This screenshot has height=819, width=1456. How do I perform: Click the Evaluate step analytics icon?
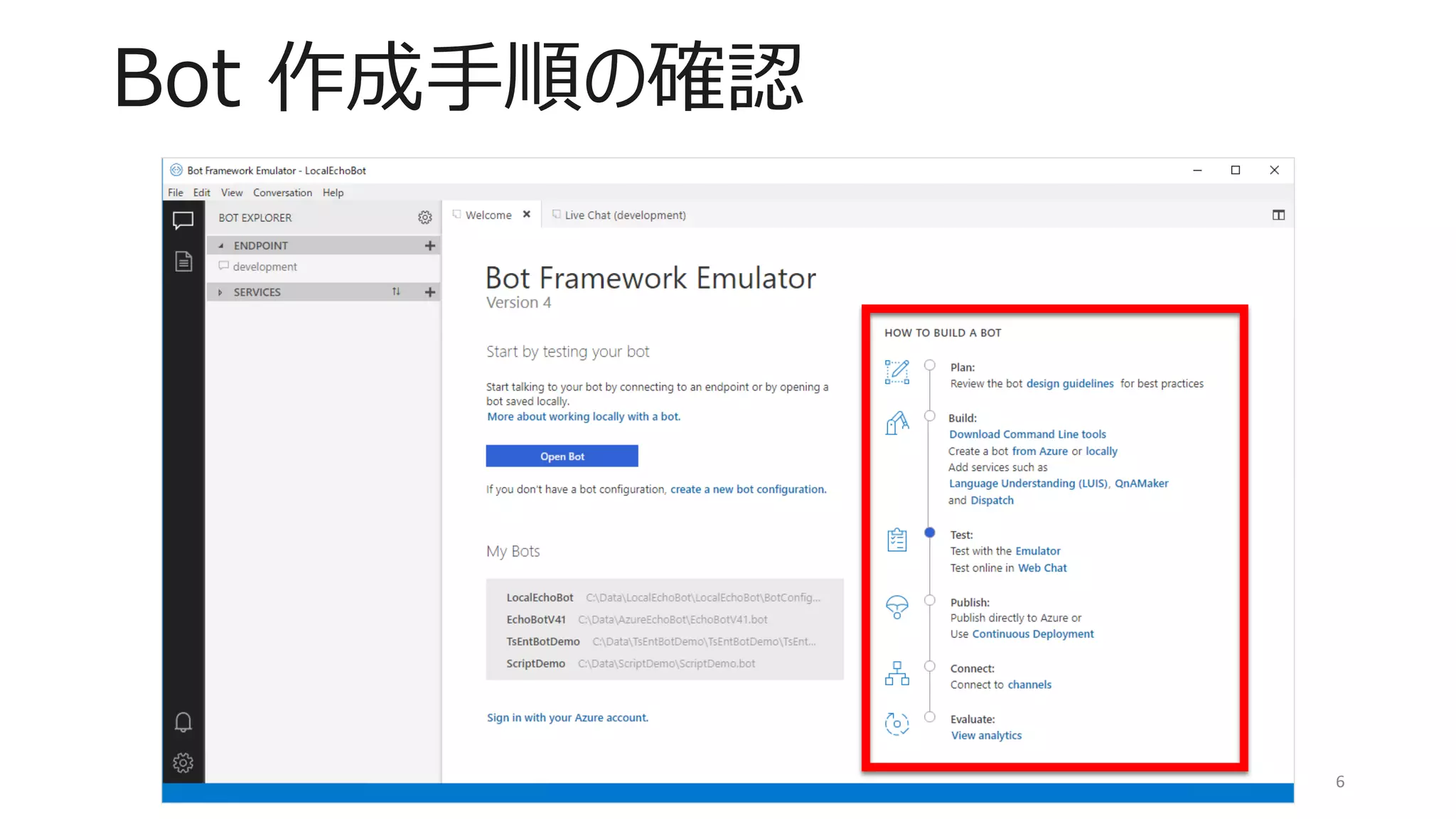click(x=897, y=724)
